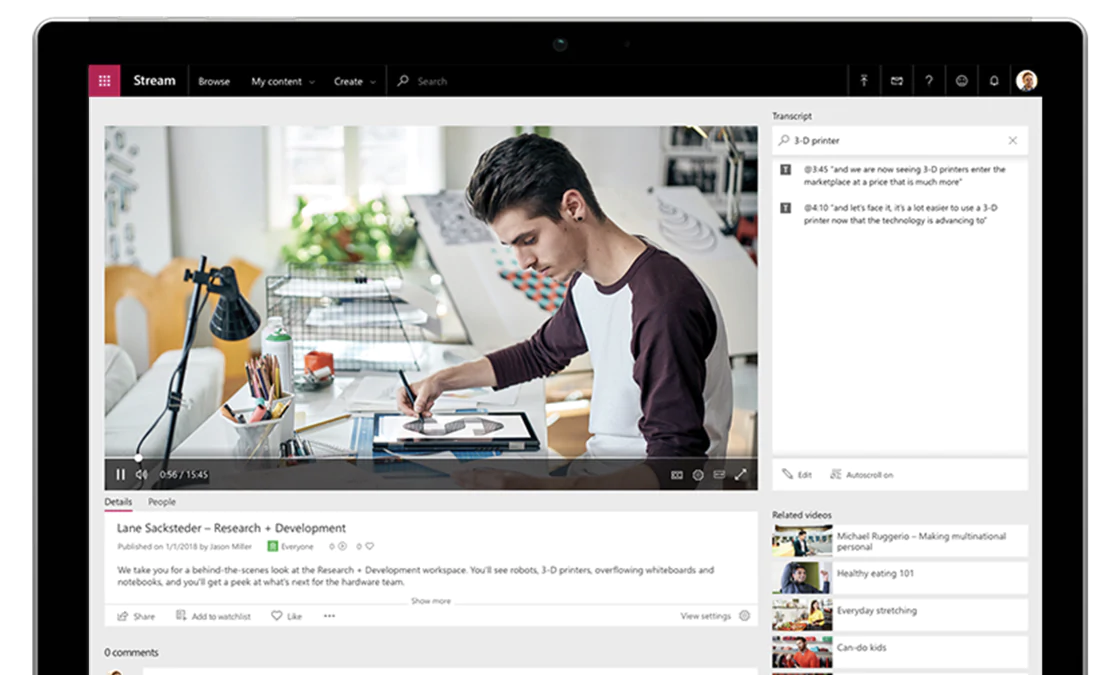Click Add to watchlist

tap(213, 616)
